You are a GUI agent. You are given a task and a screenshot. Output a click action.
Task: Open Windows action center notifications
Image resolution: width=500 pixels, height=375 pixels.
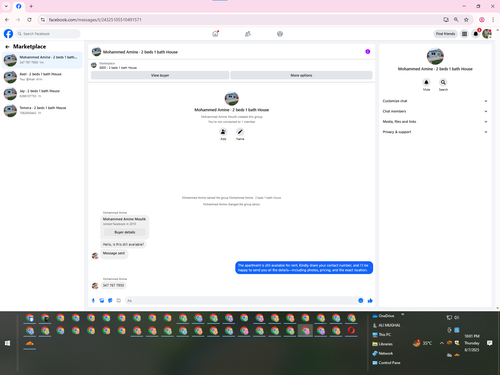(489, 343)
